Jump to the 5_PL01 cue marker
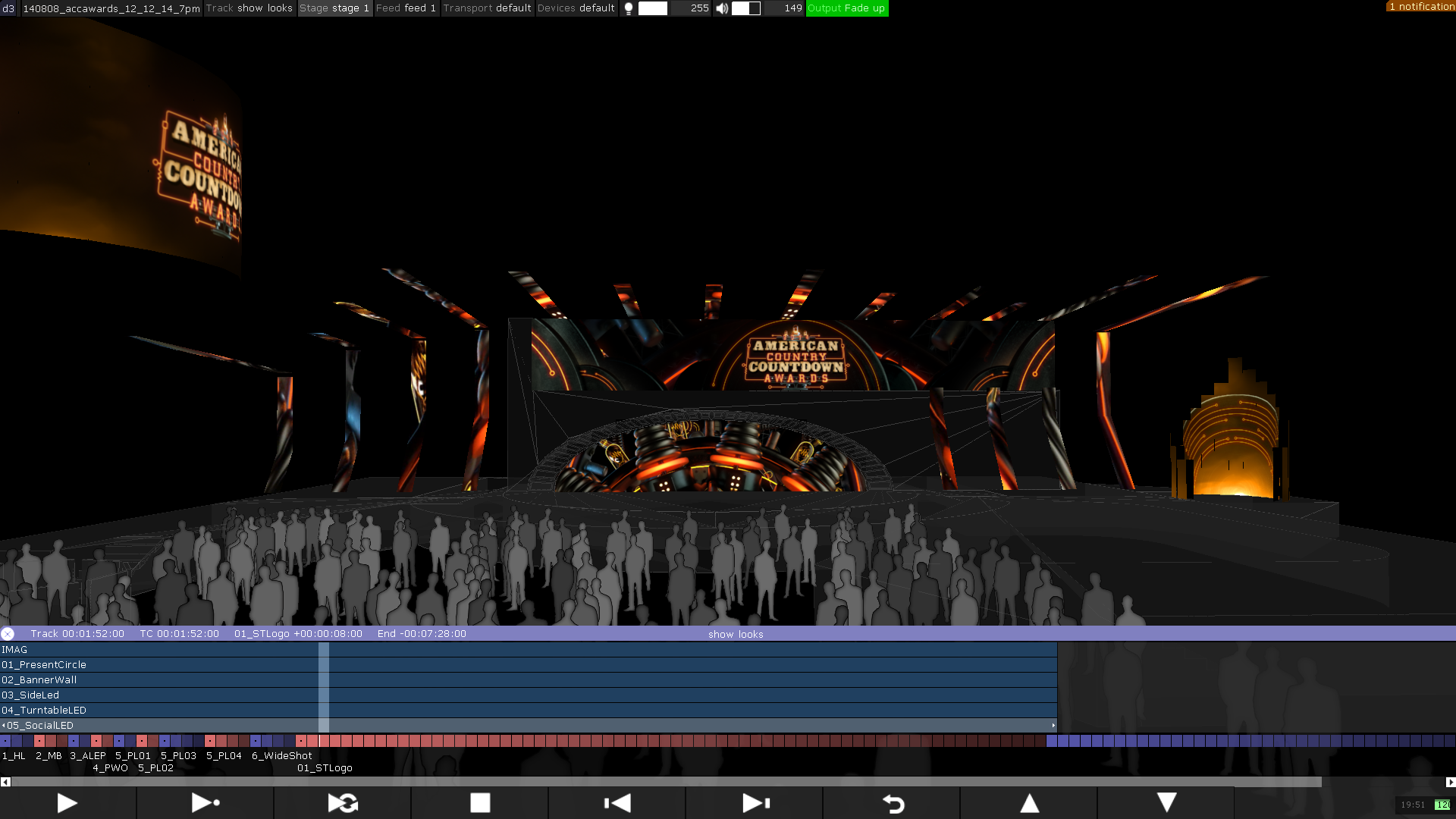1456x819 pixels. 133,756
